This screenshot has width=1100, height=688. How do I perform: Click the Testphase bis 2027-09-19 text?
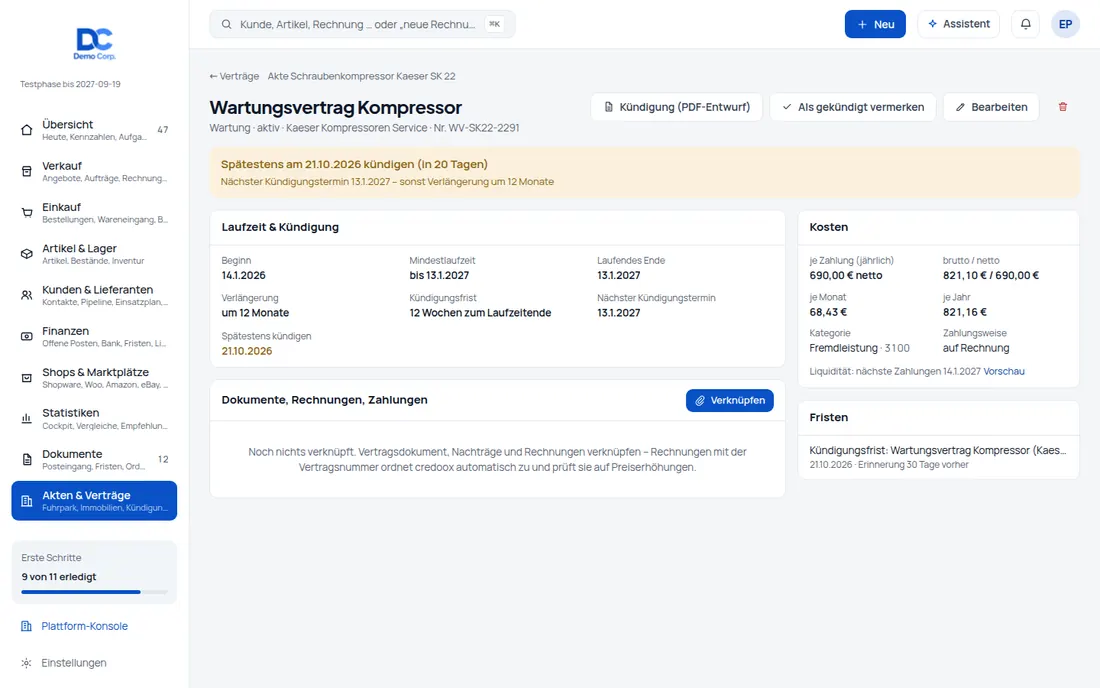(x=70, y=84)
